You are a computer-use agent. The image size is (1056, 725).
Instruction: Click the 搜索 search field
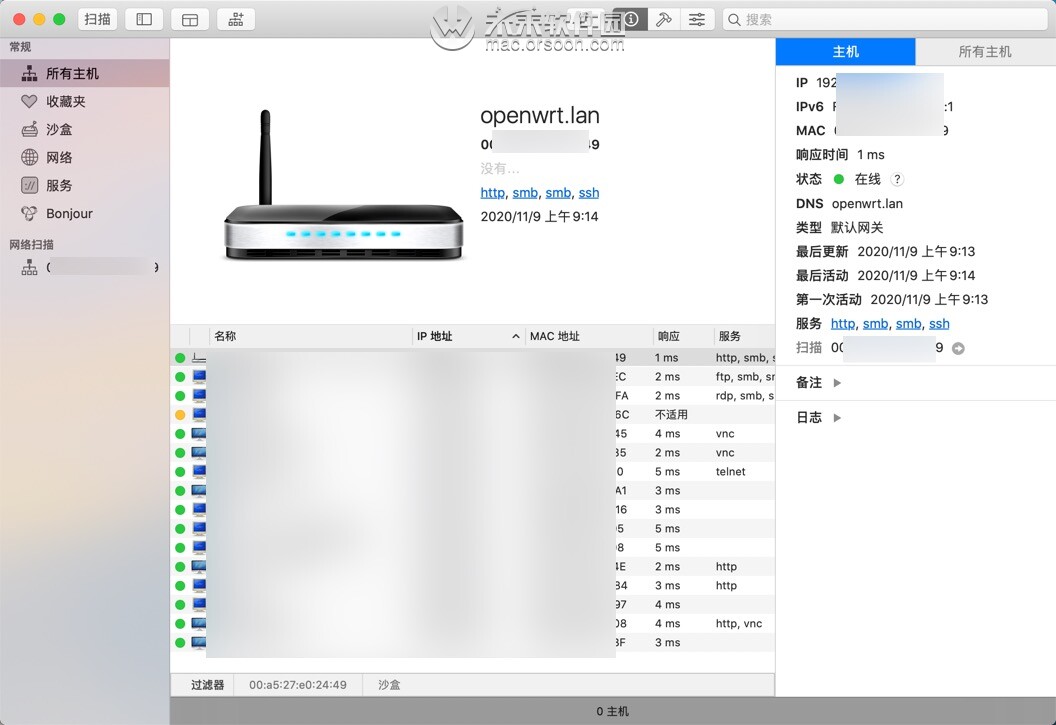(885, 20)
